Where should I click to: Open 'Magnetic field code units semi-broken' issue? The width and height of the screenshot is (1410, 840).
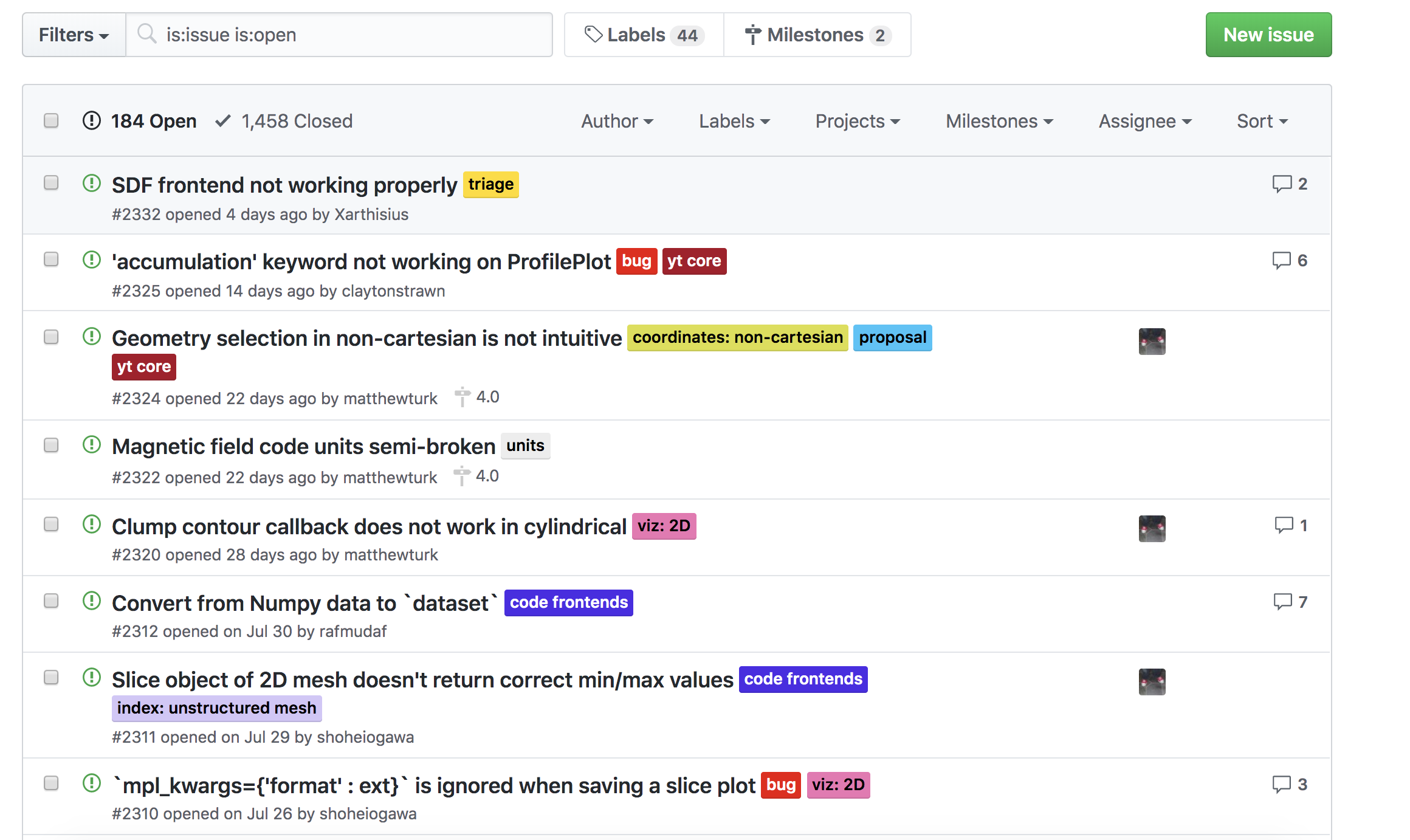(303, 447)
